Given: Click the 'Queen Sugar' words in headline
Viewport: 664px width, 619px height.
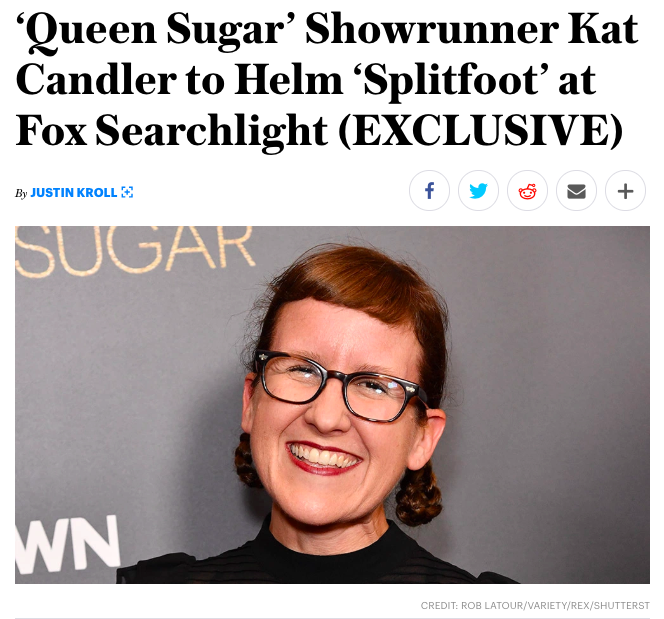Looking at the screenshot, I should pos(156,31).
